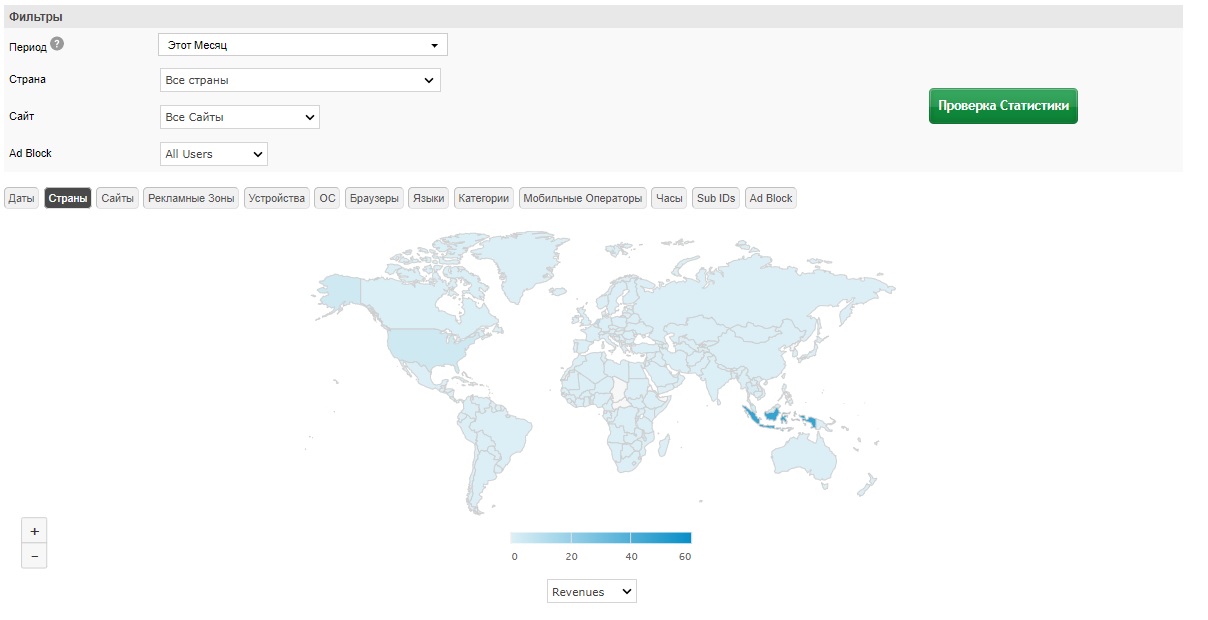Switch to the Рекламные Зоны tab

[191, 198]
